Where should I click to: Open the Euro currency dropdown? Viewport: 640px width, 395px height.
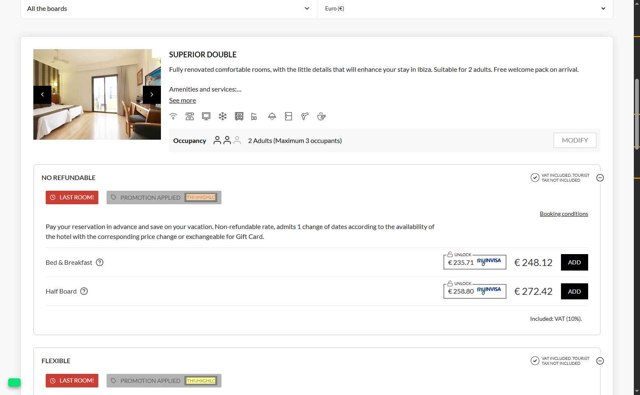coord(465,9)
